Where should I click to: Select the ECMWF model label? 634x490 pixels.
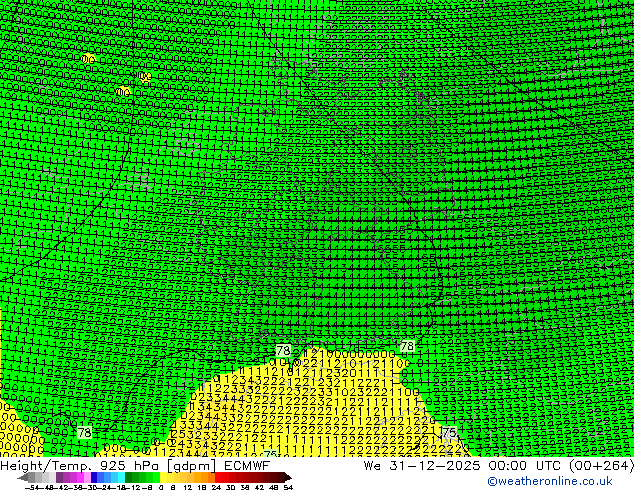click(x=247, y=466)
